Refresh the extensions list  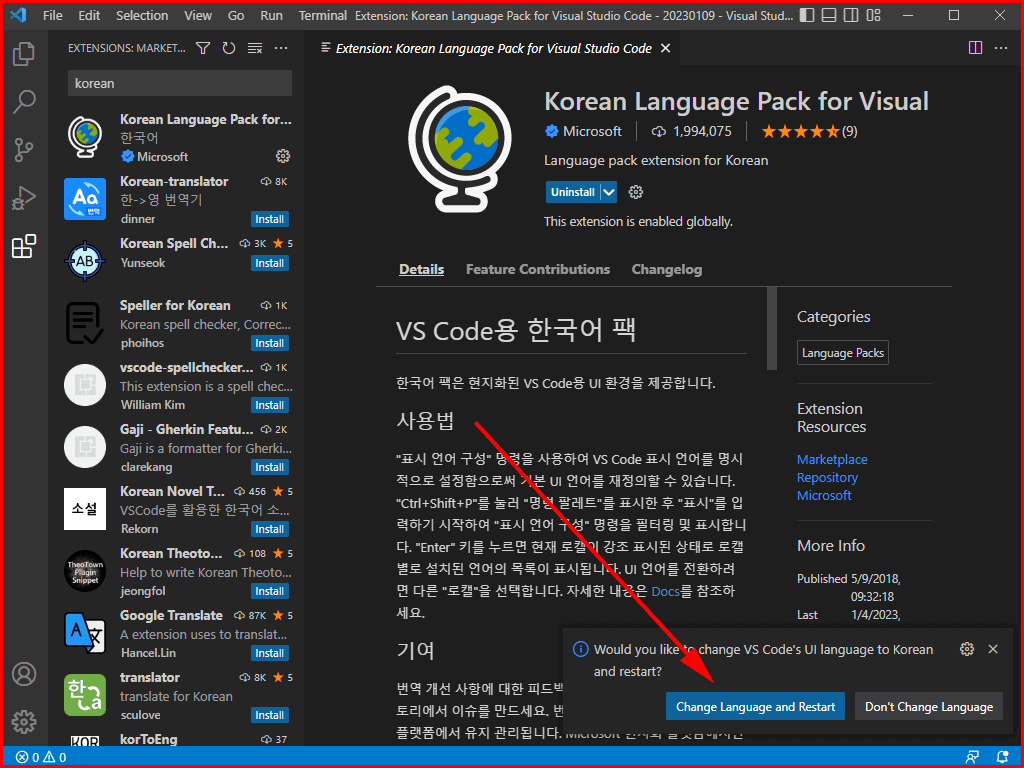tap(229, 48)
